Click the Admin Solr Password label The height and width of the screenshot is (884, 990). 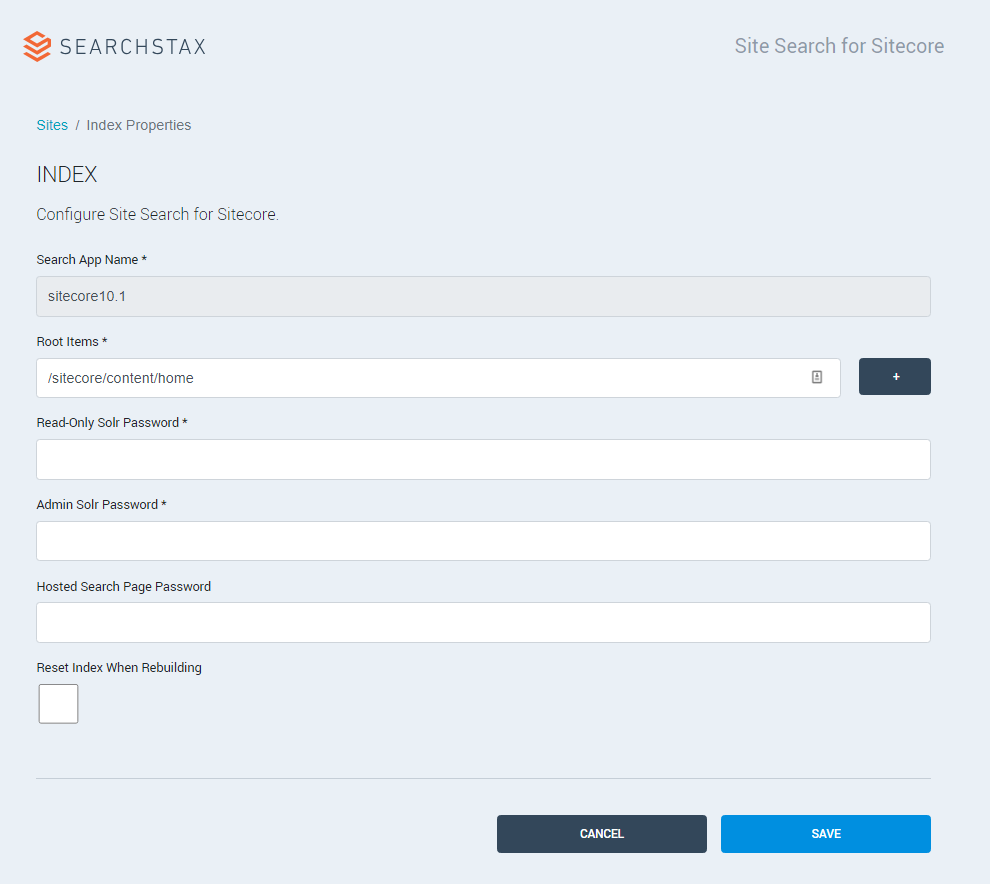pos(101,505)
